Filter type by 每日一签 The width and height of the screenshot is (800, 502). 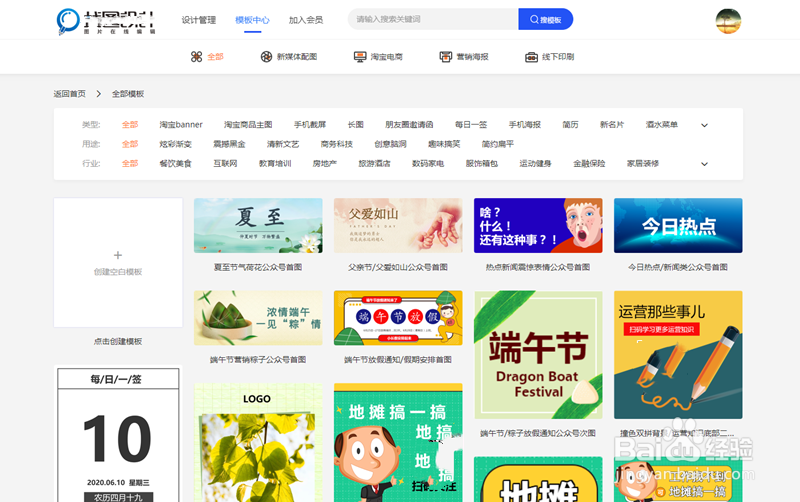click(471, 124)
